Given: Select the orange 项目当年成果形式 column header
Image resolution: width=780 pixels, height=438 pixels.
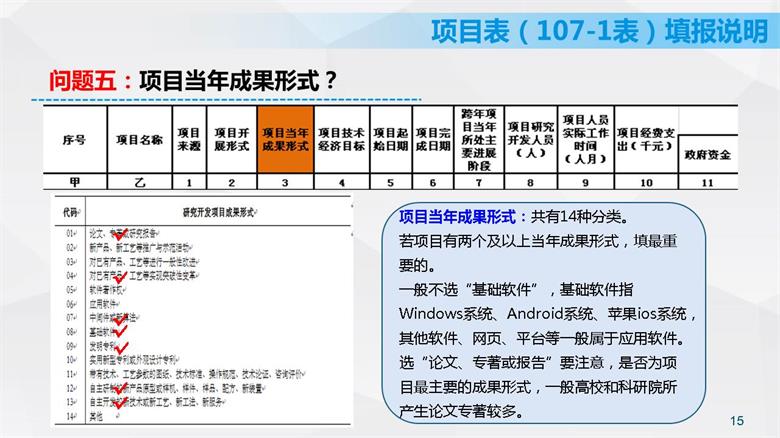Looking at the screenshot, I should tap(285, 139).
